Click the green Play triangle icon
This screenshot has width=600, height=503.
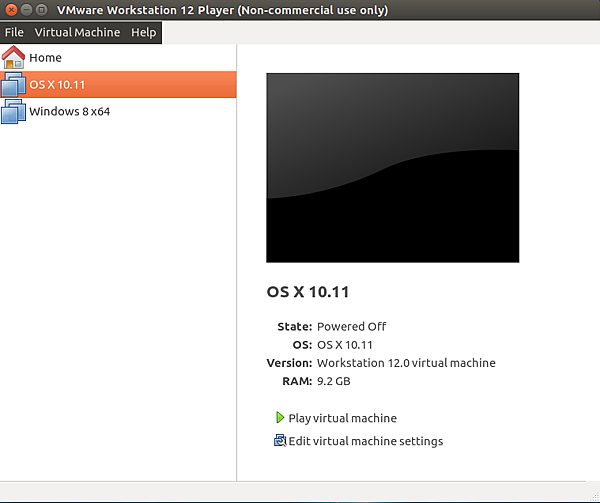coord(280,417)
